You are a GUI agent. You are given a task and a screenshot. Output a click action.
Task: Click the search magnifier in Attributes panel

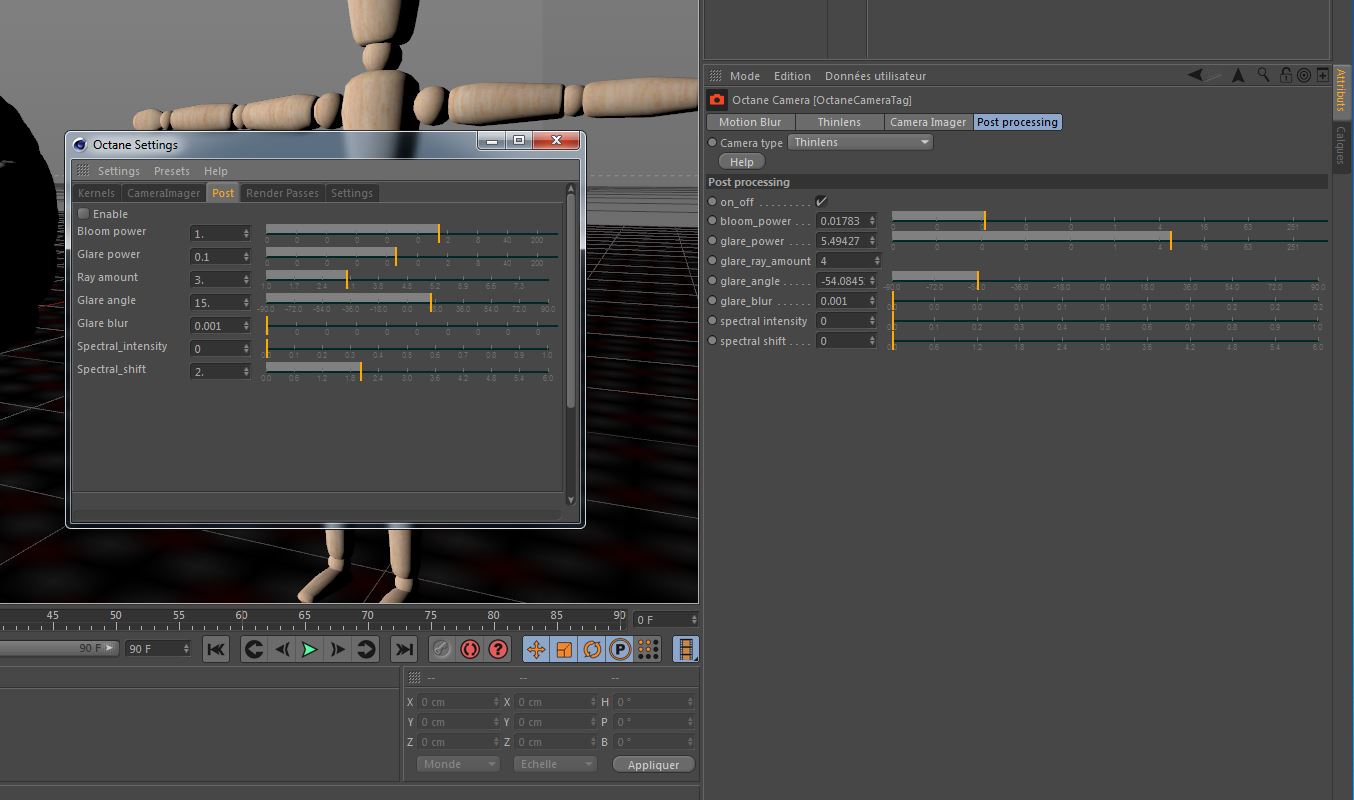1264,75
